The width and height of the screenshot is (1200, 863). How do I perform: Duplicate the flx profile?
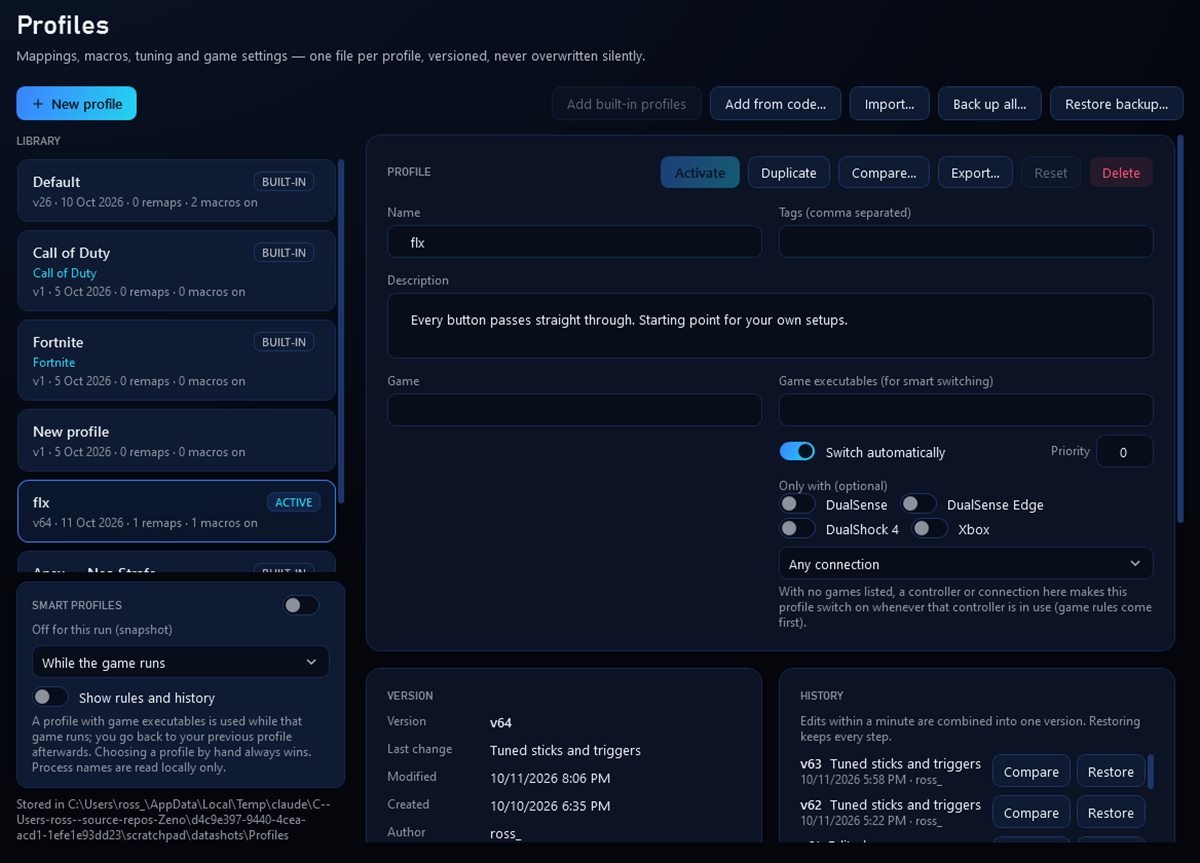point(789,173)
